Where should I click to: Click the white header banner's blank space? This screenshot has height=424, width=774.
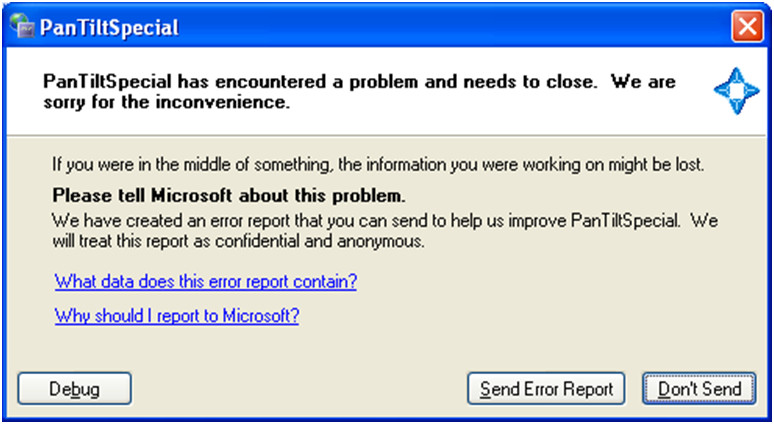coord(500,115)
